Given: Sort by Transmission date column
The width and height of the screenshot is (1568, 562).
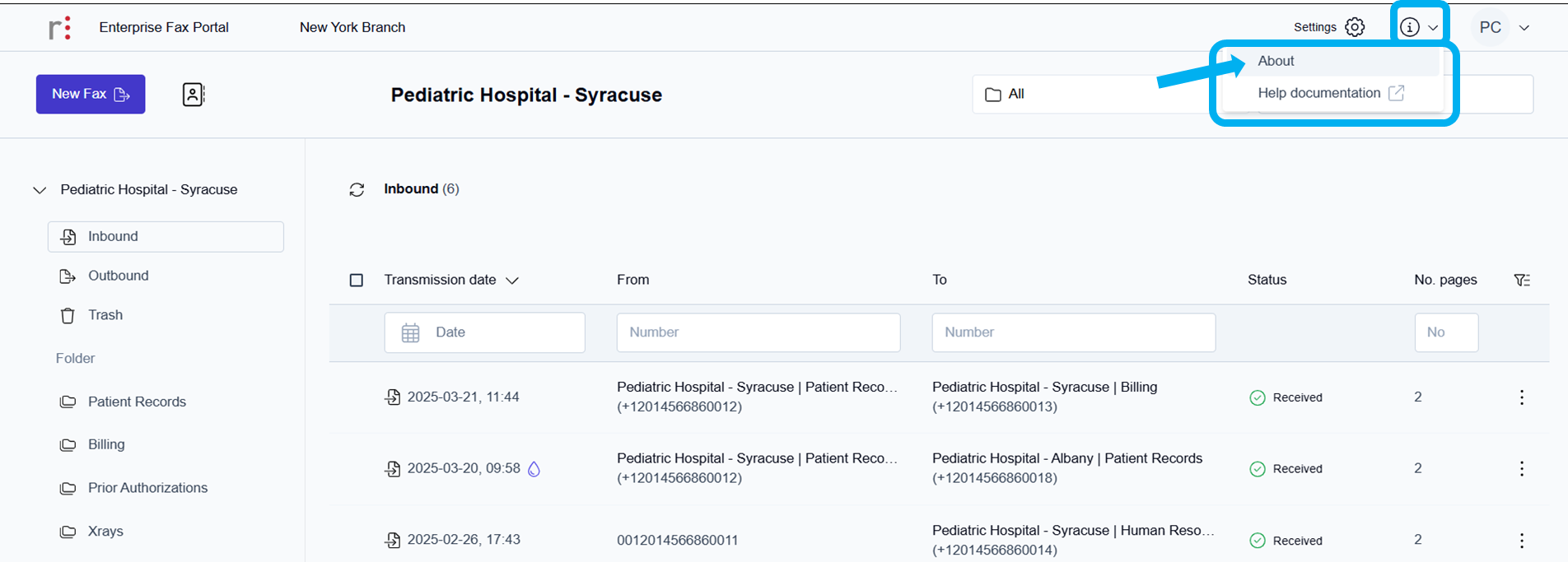Looking at the screenshot, I should (450, 281).
